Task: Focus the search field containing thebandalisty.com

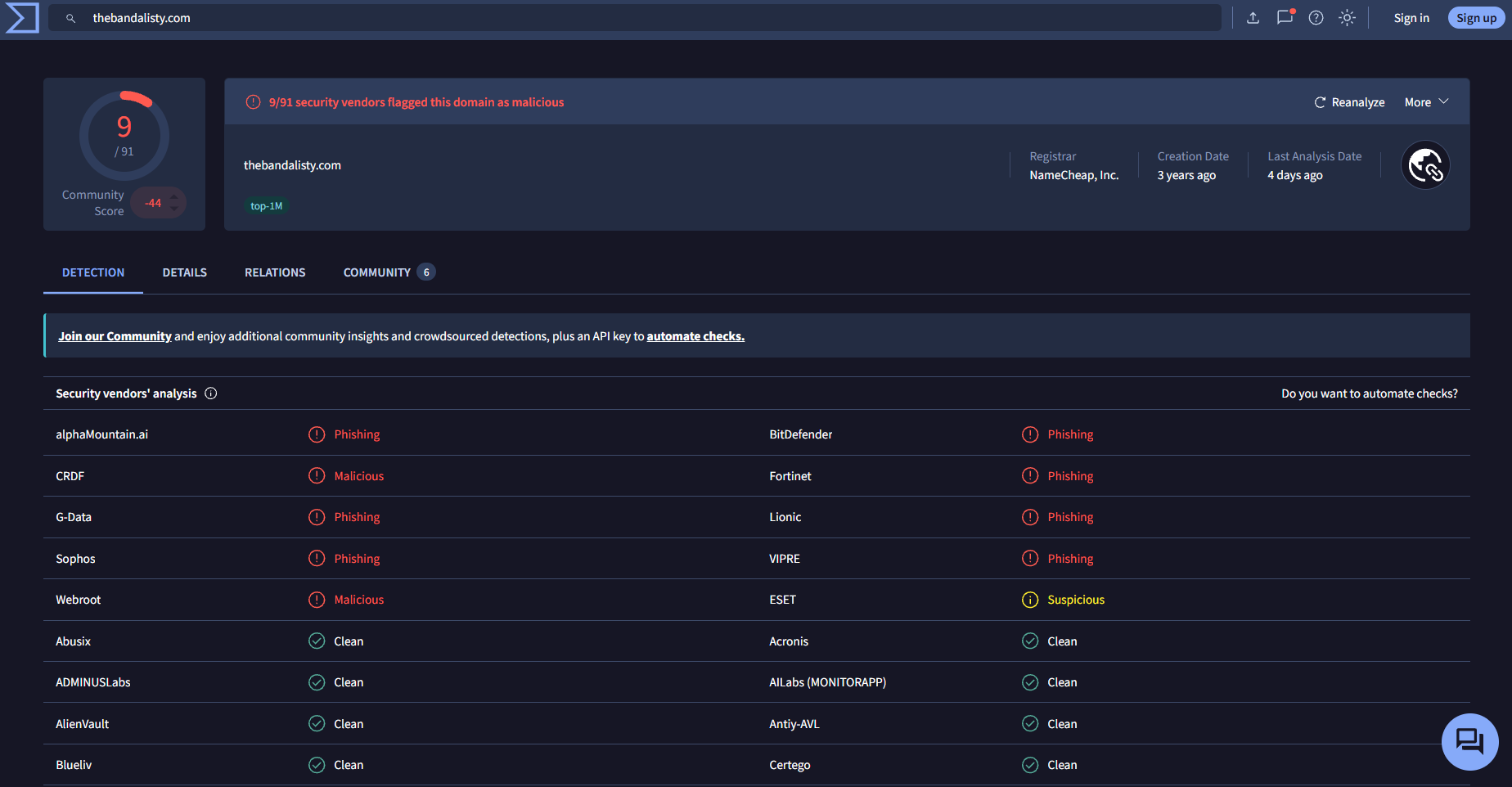Action: click(635, 18)
